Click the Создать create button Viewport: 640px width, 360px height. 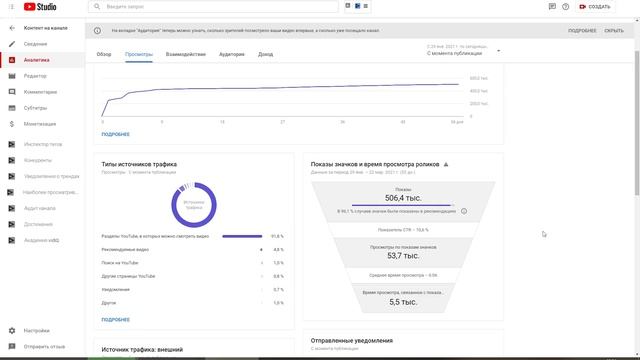(595, 7)
